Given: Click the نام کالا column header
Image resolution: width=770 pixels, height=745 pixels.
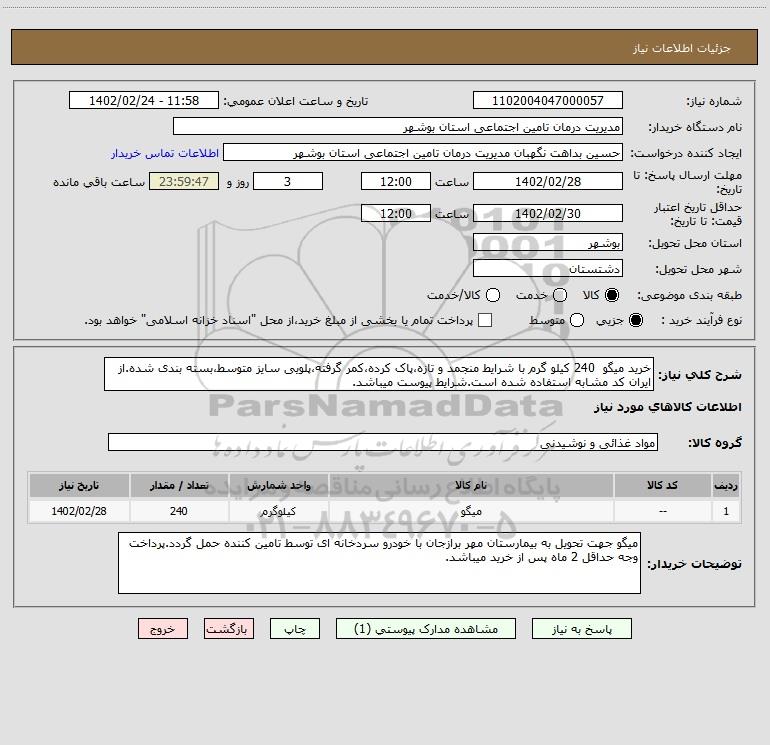Looking at the screenshot, I should point(471,485).
